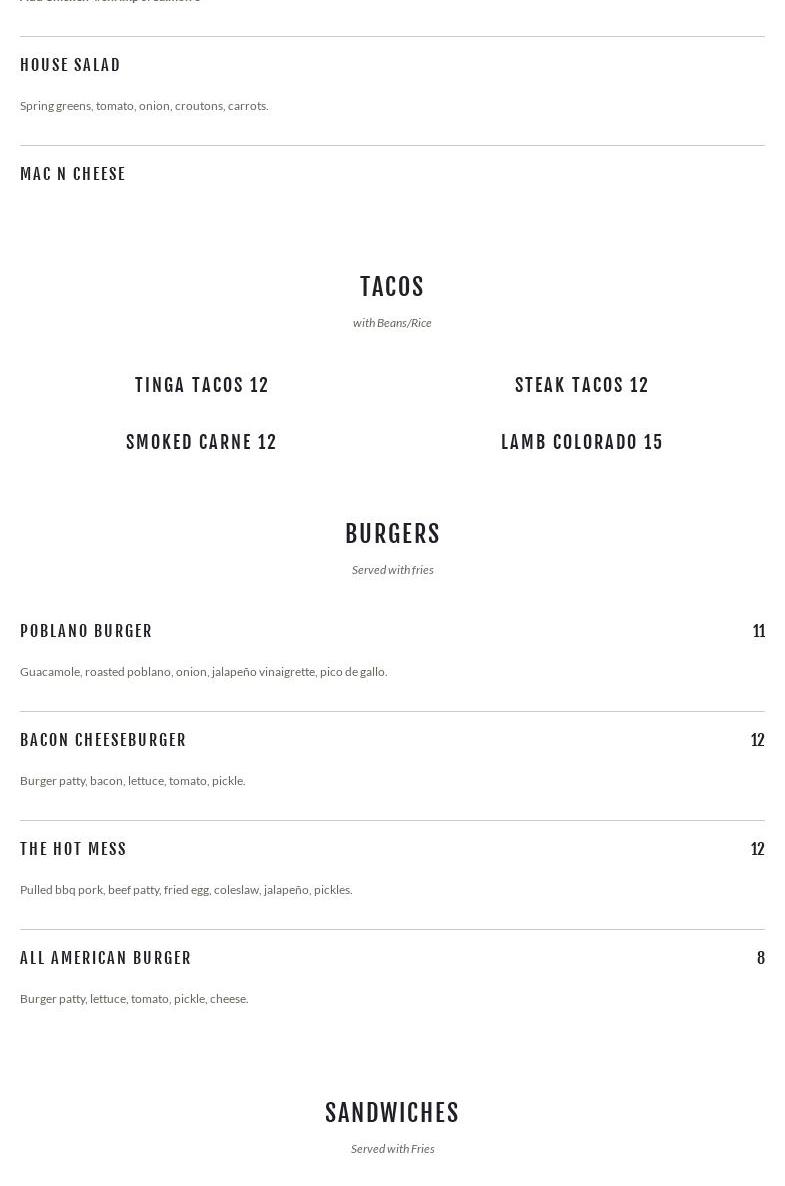Click The Hot Mess price 12

click(757, 849)
